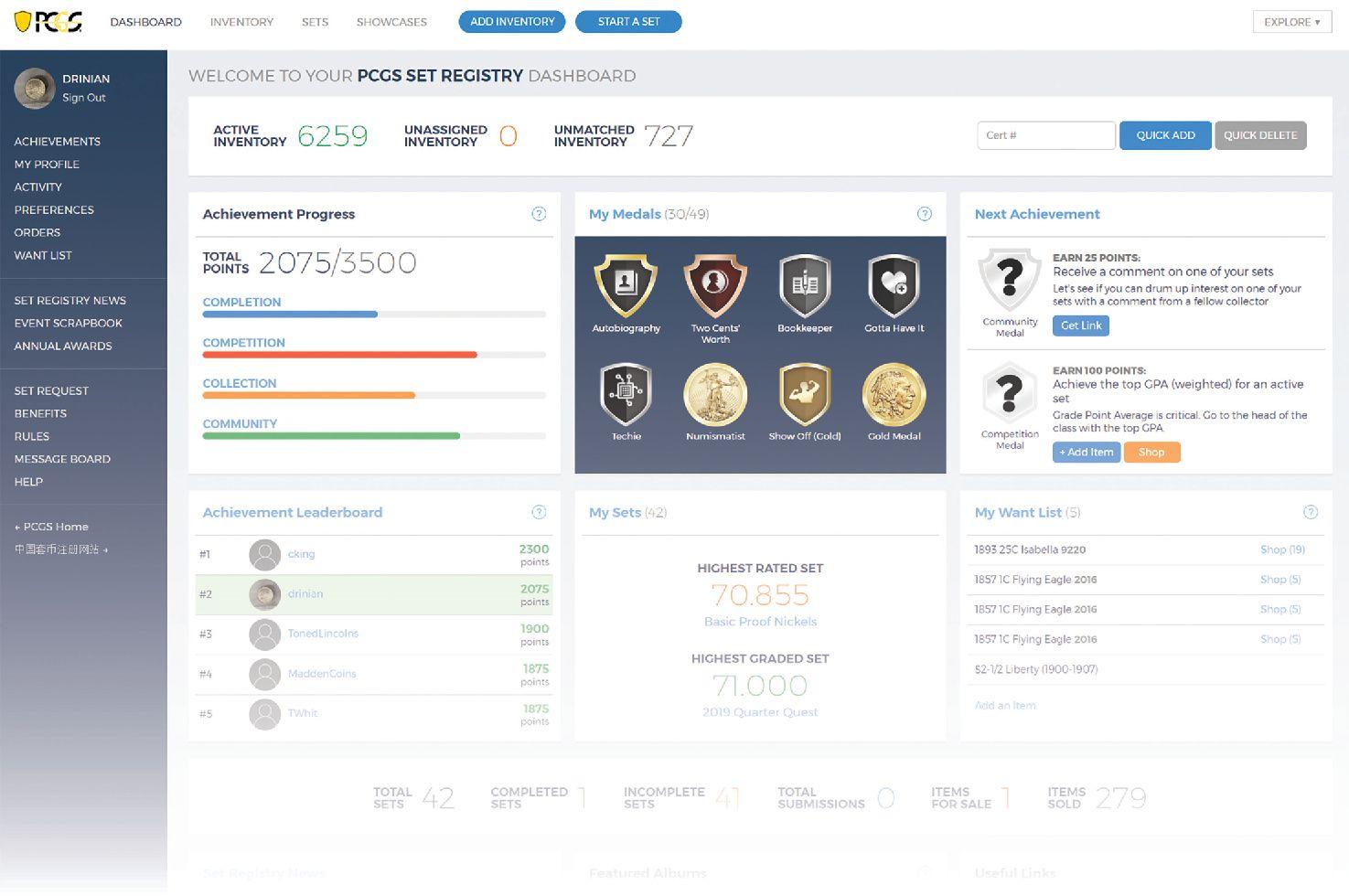Open cking's avatar in leaderboard
Image resolution: width=1349 pixels, height=896 pixels.
(265, 554)
